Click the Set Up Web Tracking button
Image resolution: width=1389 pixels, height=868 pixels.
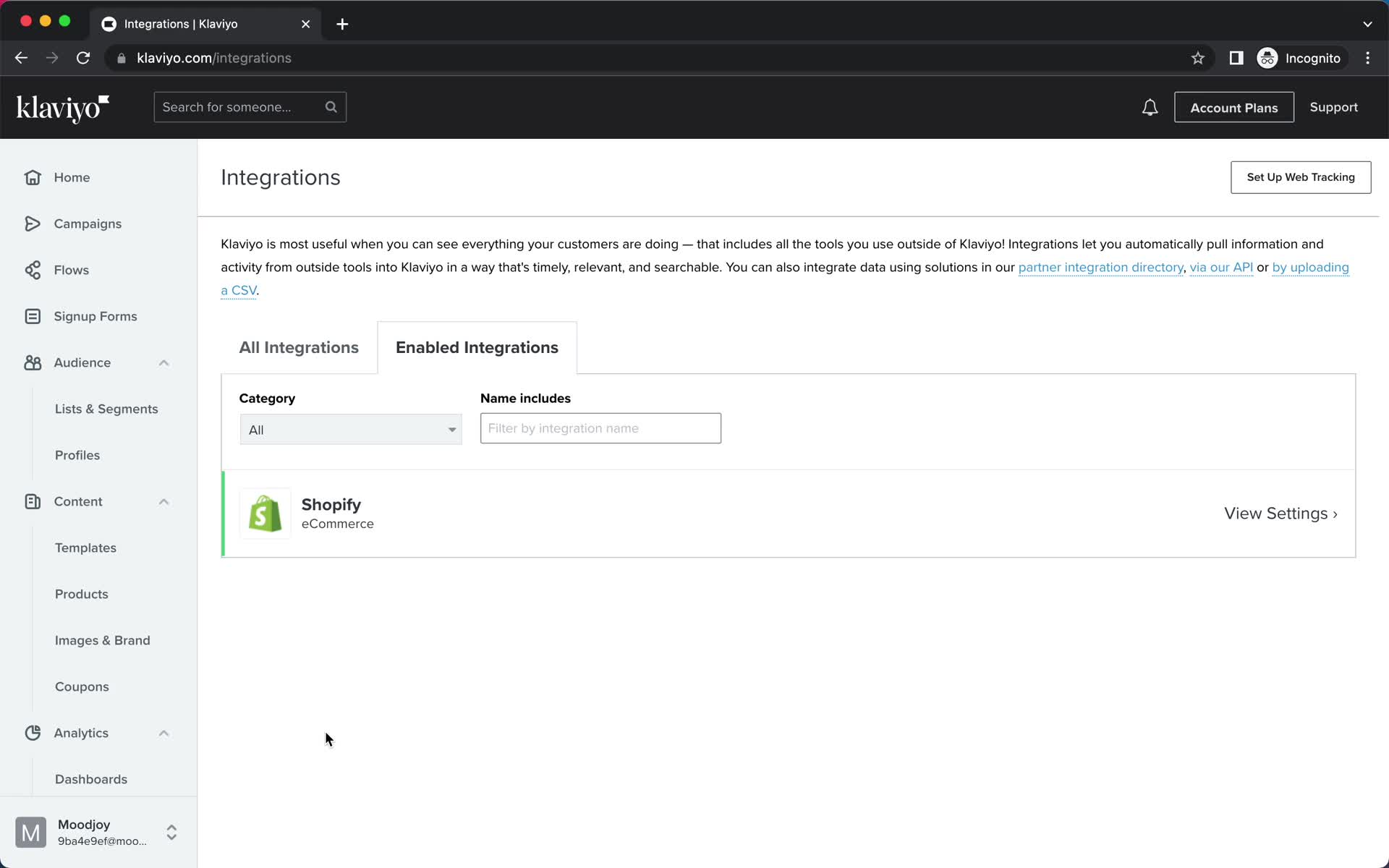pyautogui.click(x=1301, y=177)
